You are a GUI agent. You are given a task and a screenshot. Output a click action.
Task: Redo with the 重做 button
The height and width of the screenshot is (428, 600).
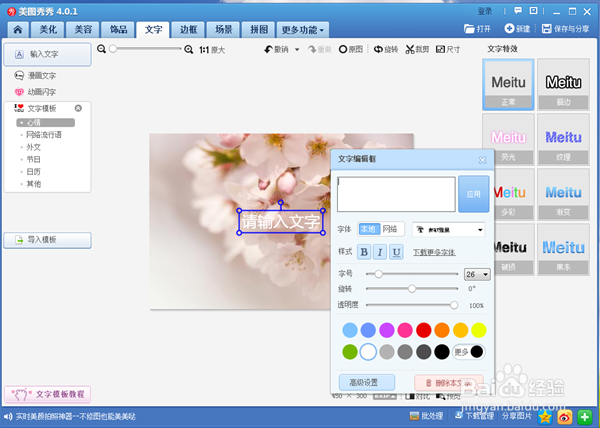320,49
